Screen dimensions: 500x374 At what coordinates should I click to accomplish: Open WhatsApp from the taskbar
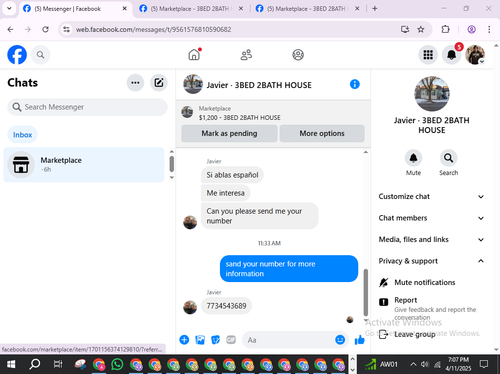click(117, 364)
